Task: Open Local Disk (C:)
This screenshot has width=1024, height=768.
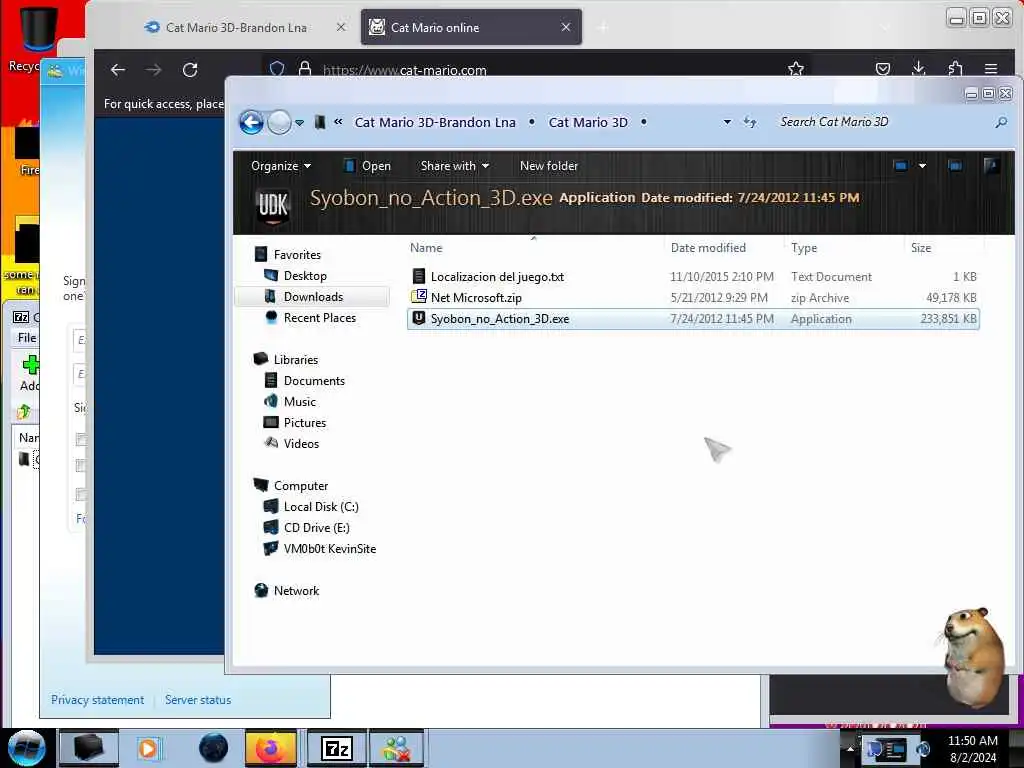Action: click(x=321, y=507)
